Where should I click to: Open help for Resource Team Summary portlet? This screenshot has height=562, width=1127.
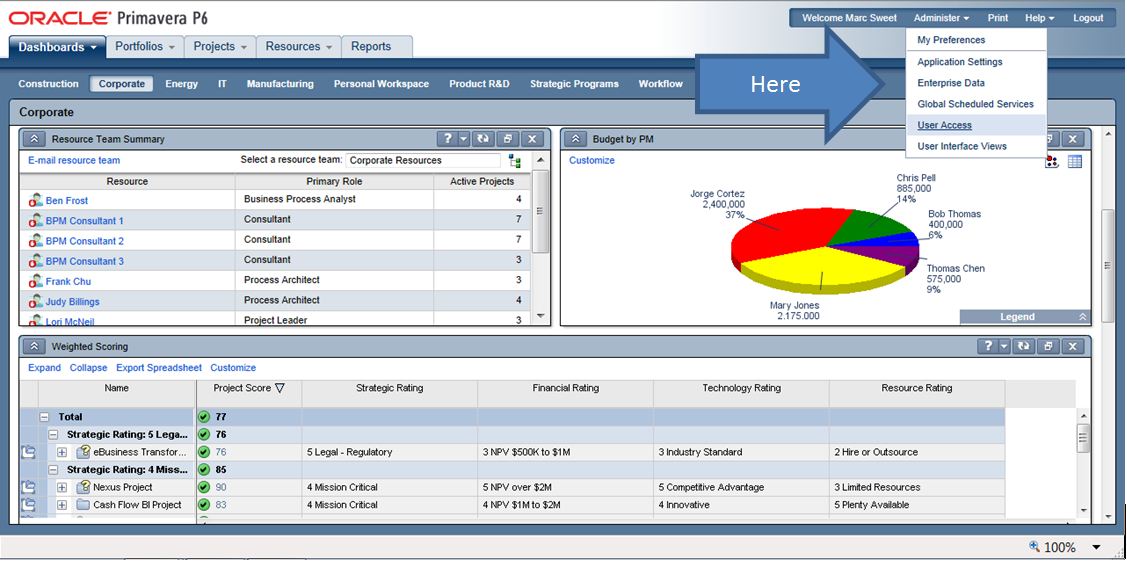448,139
